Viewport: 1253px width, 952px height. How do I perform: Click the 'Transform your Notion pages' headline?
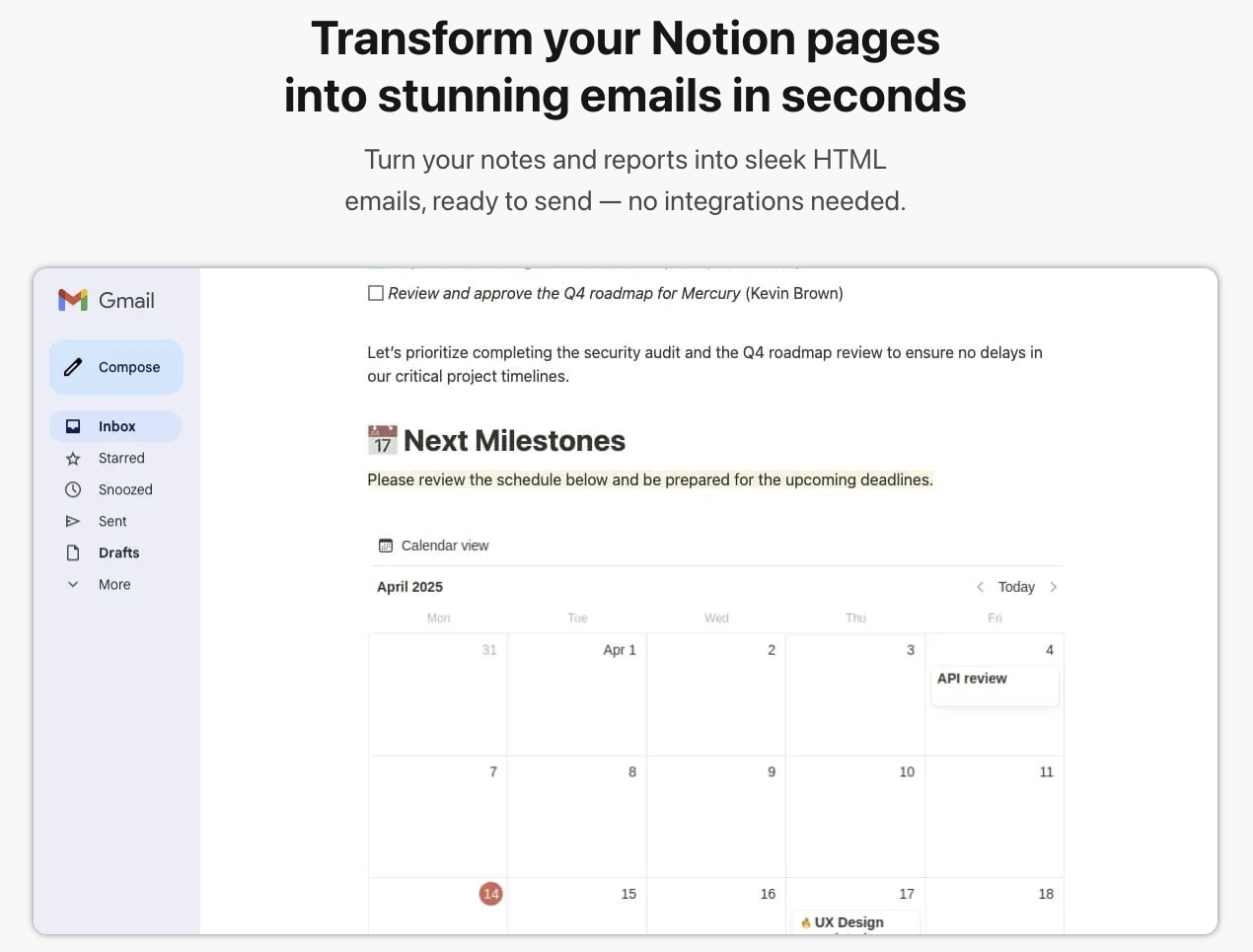[x=626, y=67]
